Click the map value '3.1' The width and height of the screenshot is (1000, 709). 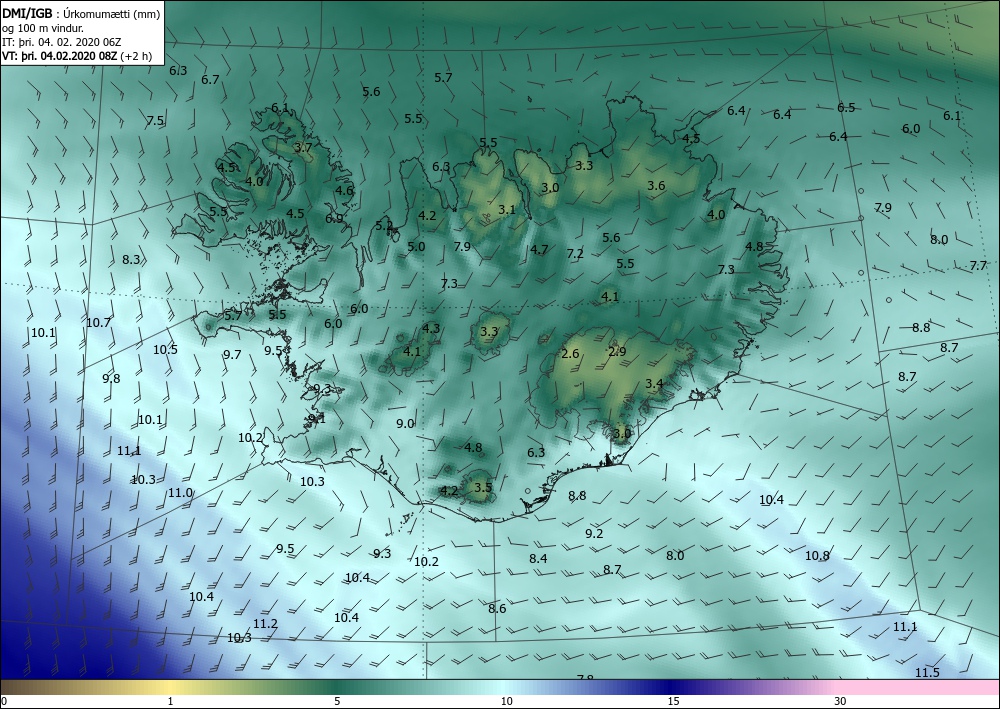click(507, 209)
